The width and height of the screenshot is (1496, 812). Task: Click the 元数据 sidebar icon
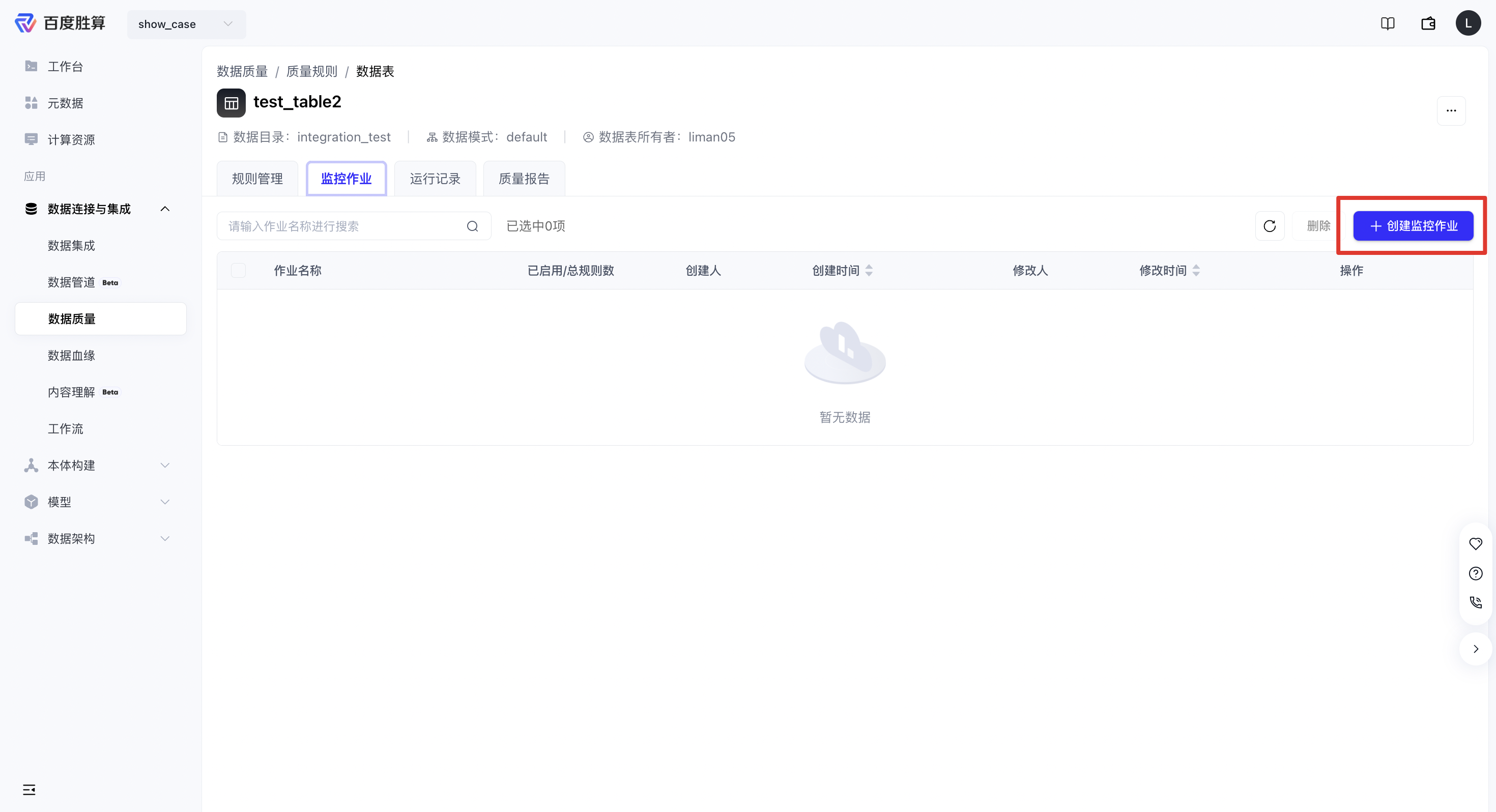coord(32,103)
